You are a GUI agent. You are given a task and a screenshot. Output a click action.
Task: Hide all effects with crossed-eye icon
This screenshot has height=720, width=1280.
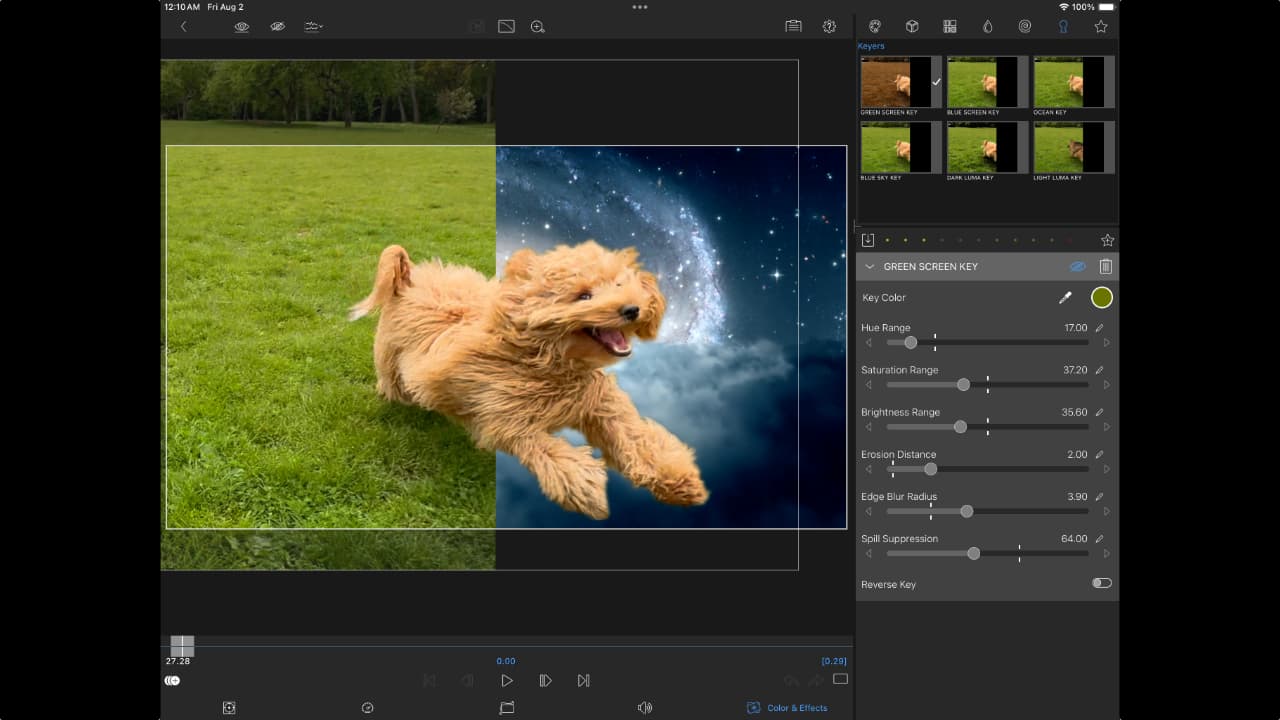[x=277, y=27]
